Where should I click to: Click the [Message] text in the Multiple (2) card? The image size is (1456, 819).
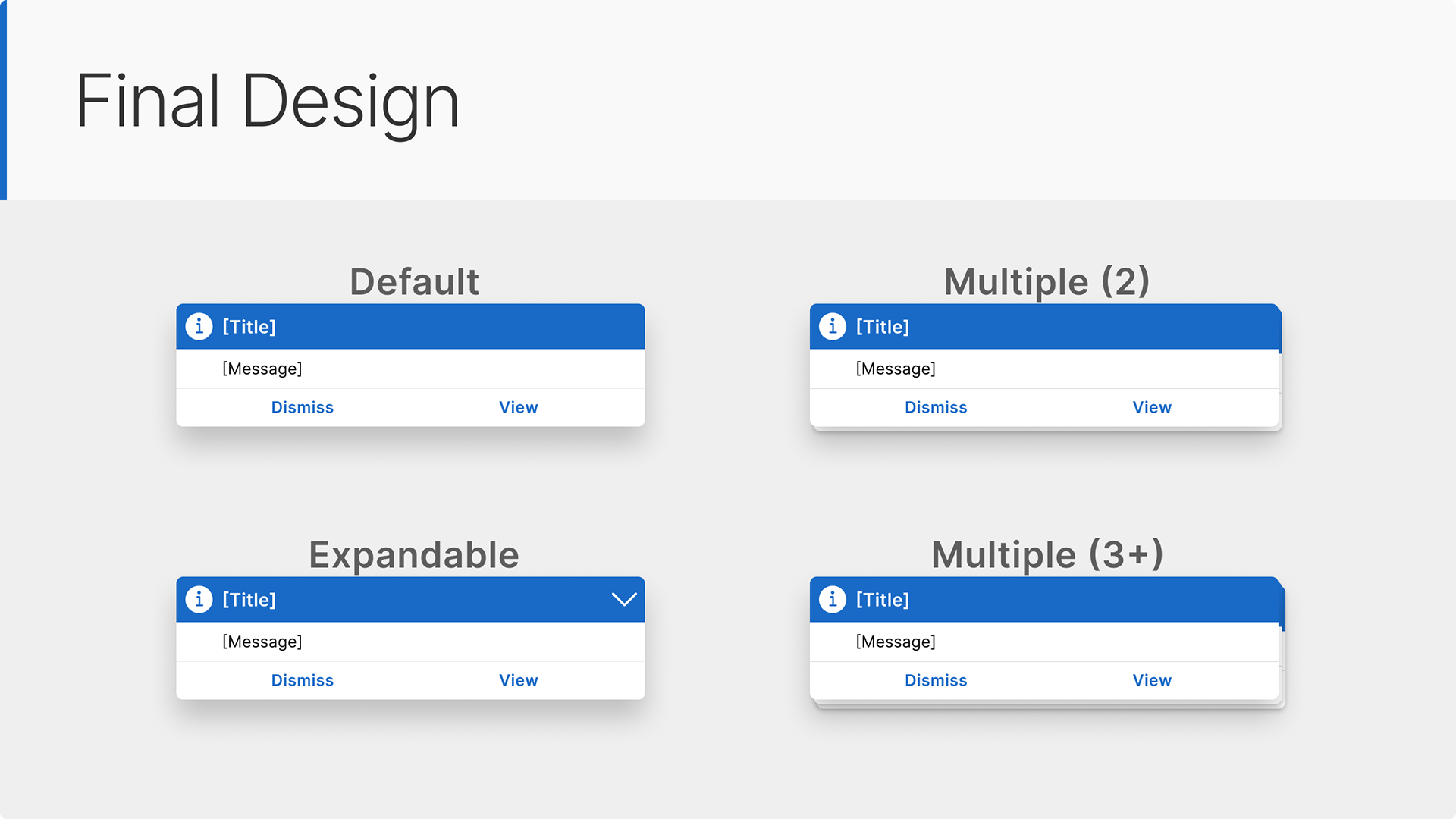coord(896,369)
